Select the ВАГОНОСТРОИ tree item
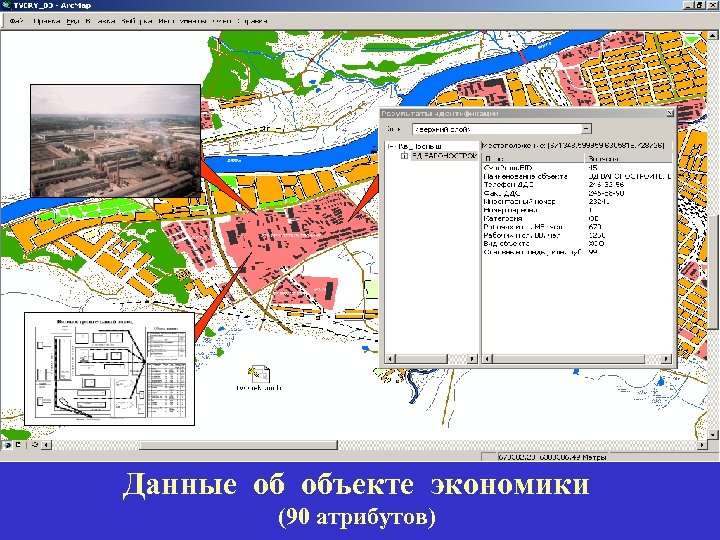The image size is (720, 540). (x=444, y=156)
